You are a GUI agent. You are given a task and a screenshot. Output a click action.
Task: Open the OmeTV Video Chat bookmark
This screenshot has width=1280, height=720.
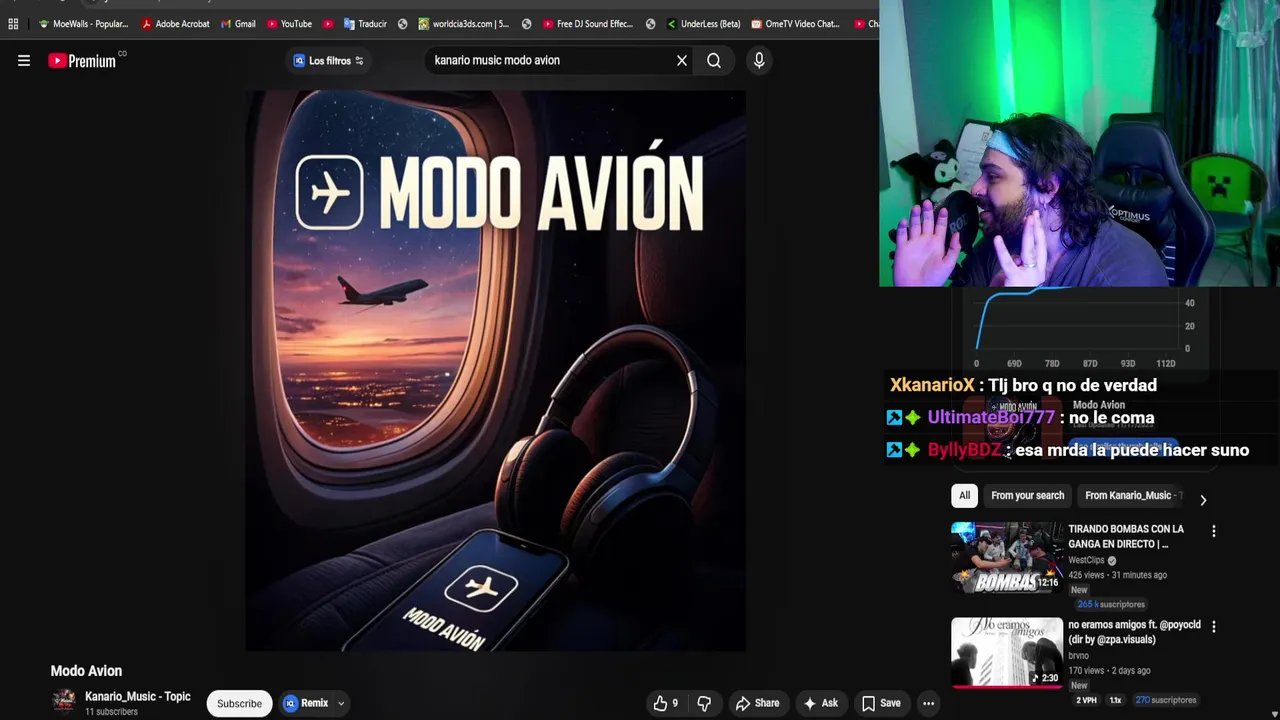click(x=796, y=24)
